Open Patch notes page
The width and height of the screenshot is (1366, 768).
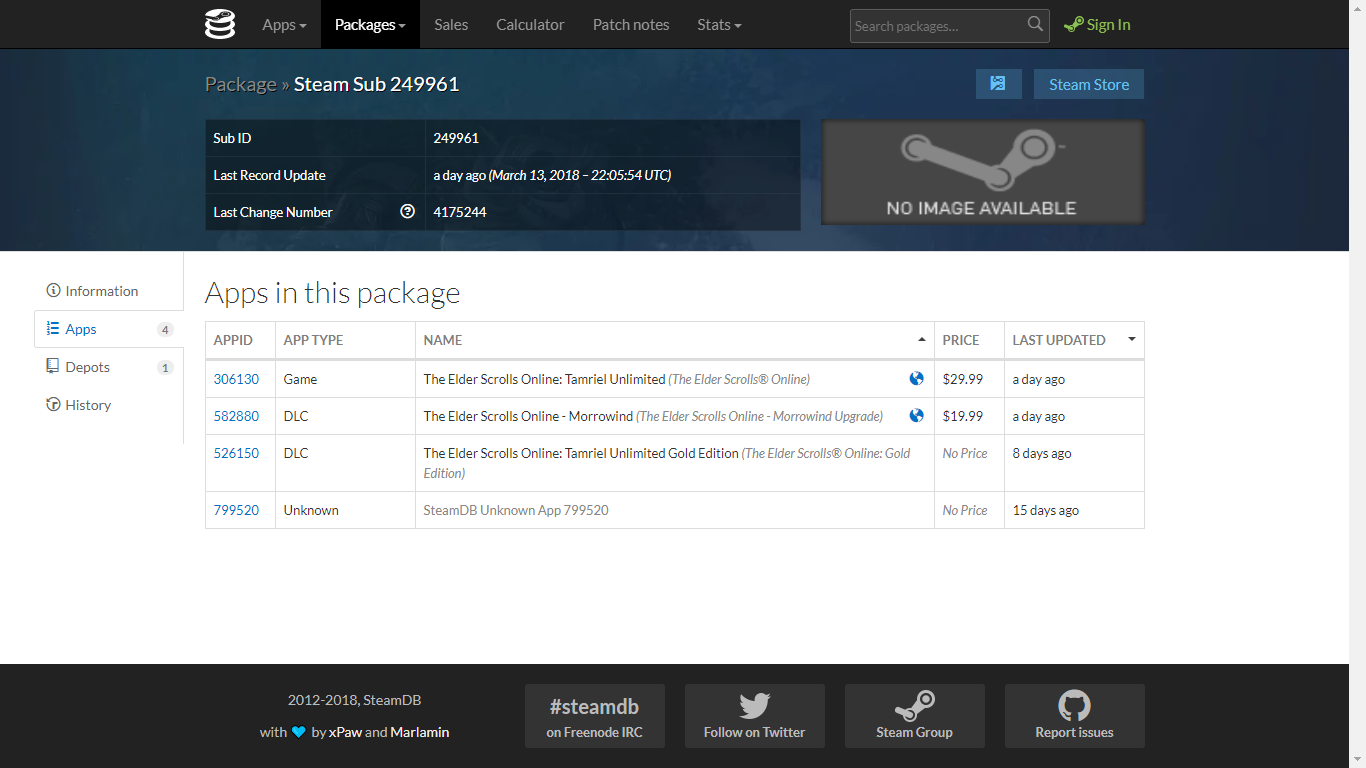click(x=631, y=24)
